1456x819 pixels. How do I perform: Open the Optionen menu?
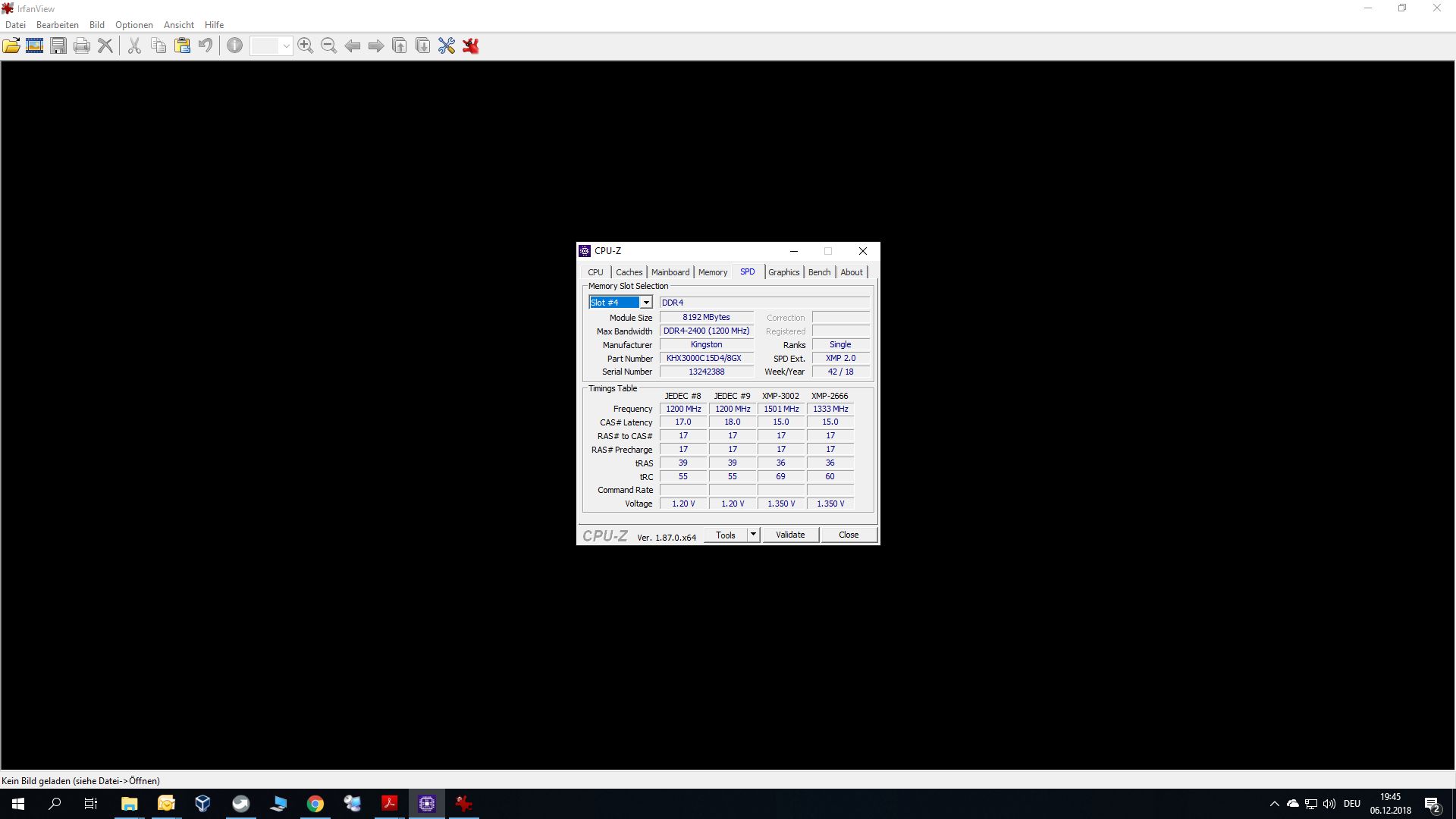pyautogui.click(x=133, y=25)
